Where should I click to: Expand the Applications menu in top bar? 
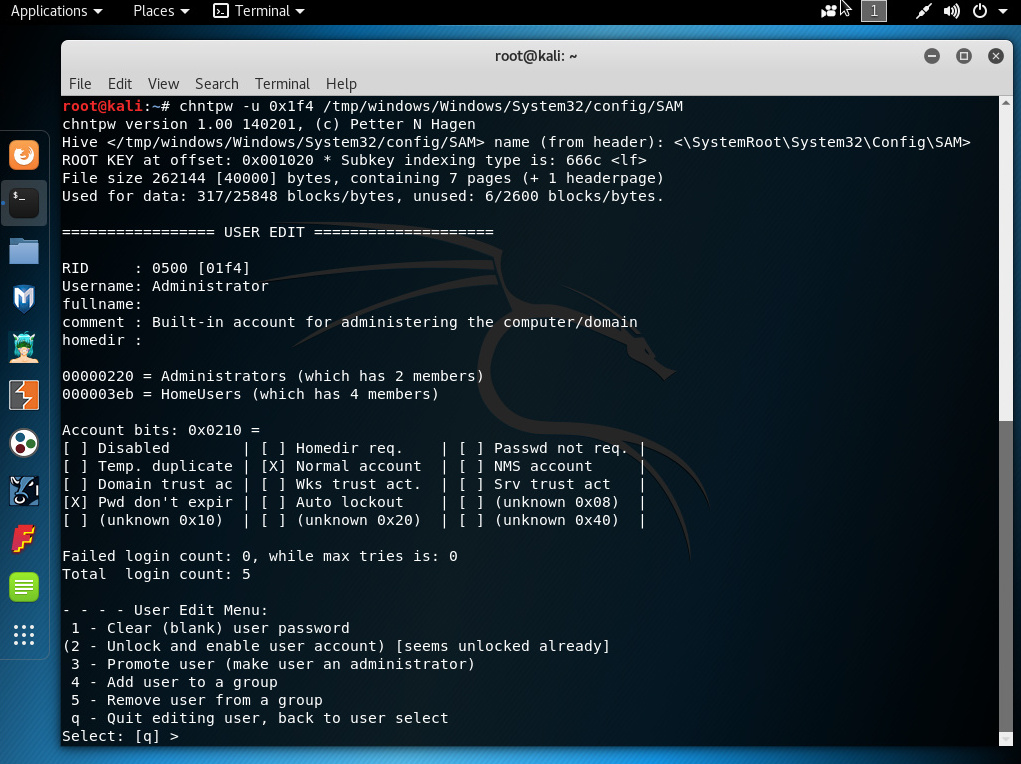tap(56, 11)
